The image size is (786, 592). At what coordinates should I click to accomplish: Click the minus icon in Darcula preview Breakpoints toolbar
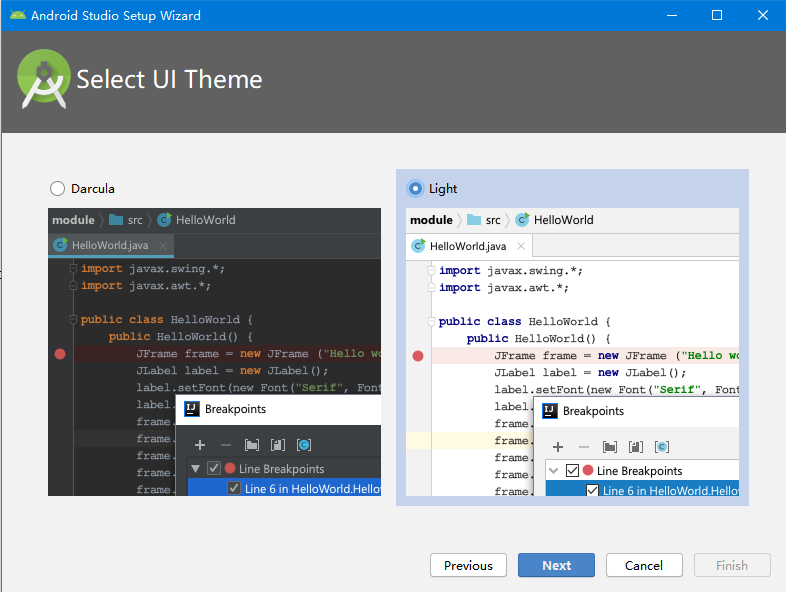(x=226, y=445)
